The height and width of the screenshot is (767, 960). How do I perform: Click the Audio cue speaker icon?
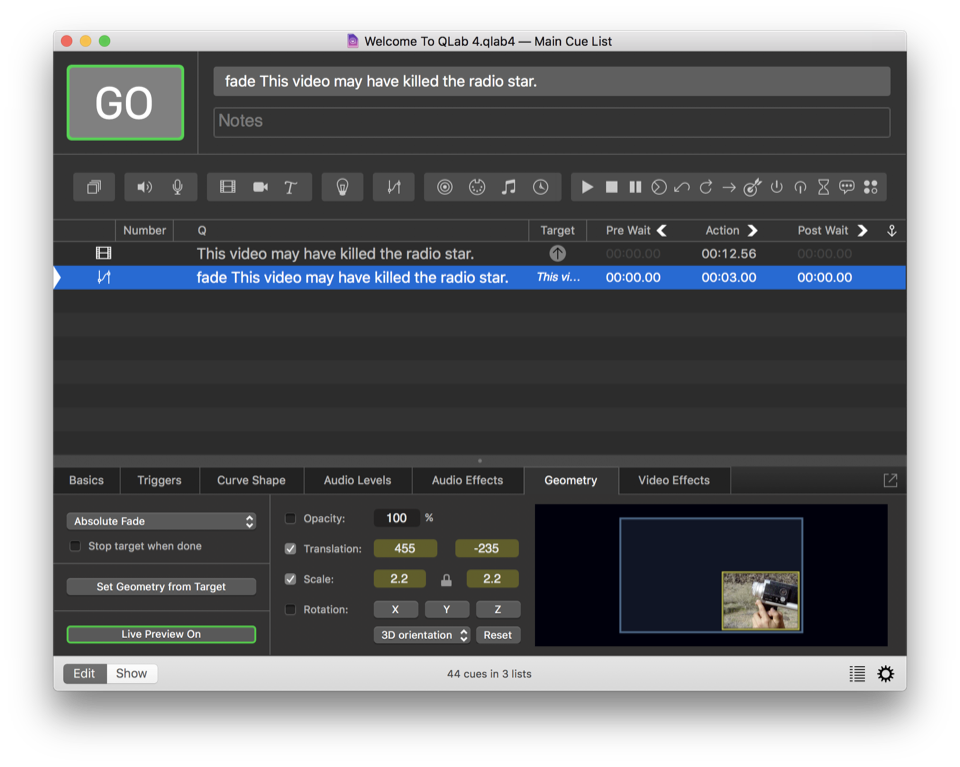click(x=145, y=187)
